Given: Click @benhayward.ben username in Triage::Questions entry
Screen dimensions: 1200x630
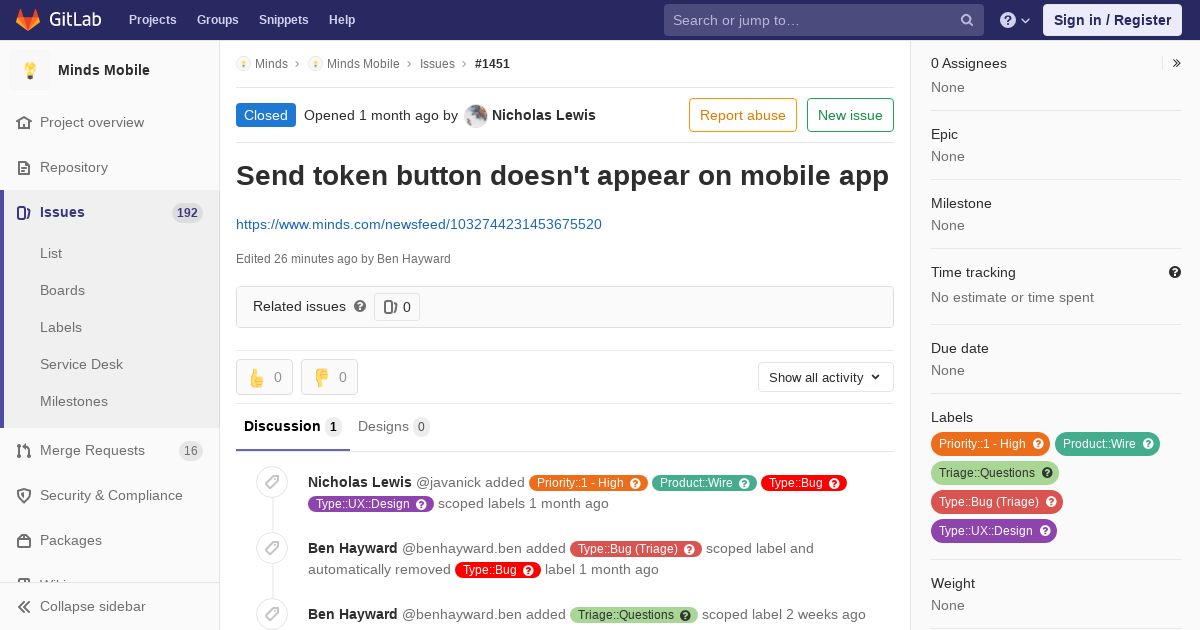Looking at the screenshot, I should pos(462,614).
